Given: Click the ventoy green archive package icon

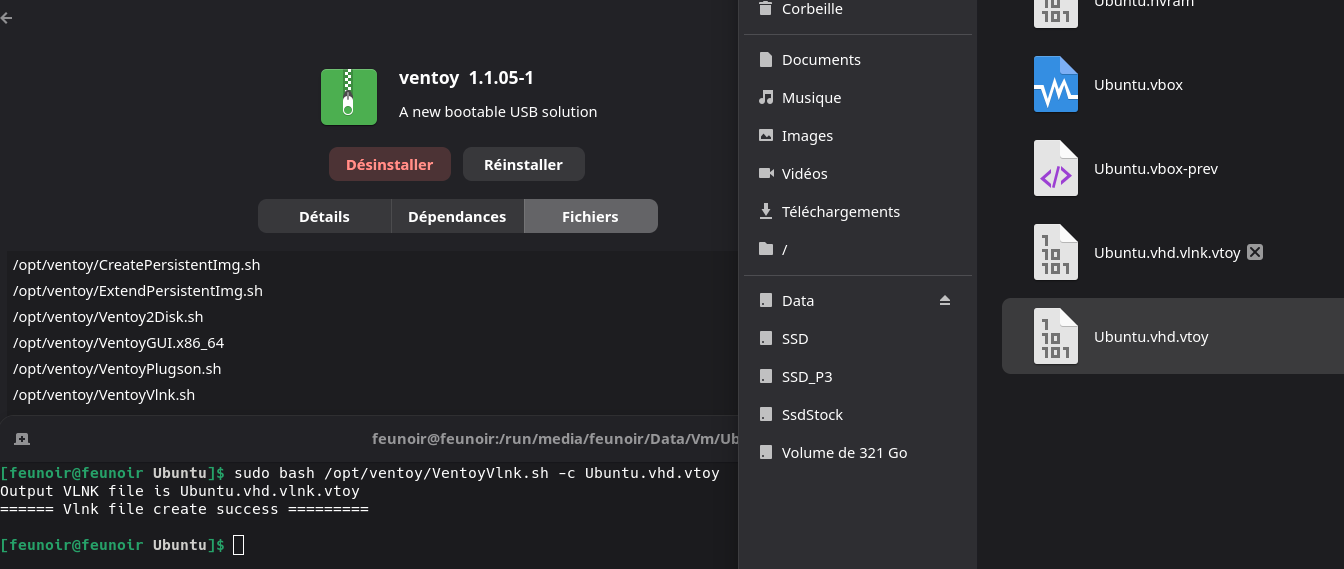Looking at the screenshot, I should pos(348,97).
